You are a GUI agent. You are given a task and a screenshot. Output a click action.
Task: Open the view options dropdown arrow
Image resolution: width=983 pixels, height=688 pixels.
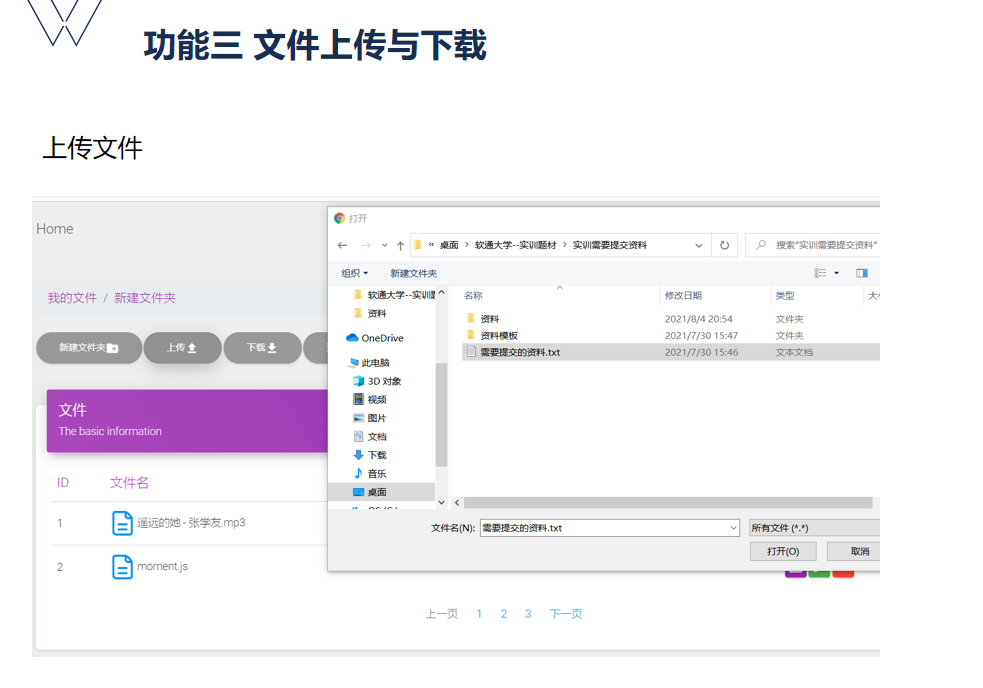[836, 273]
